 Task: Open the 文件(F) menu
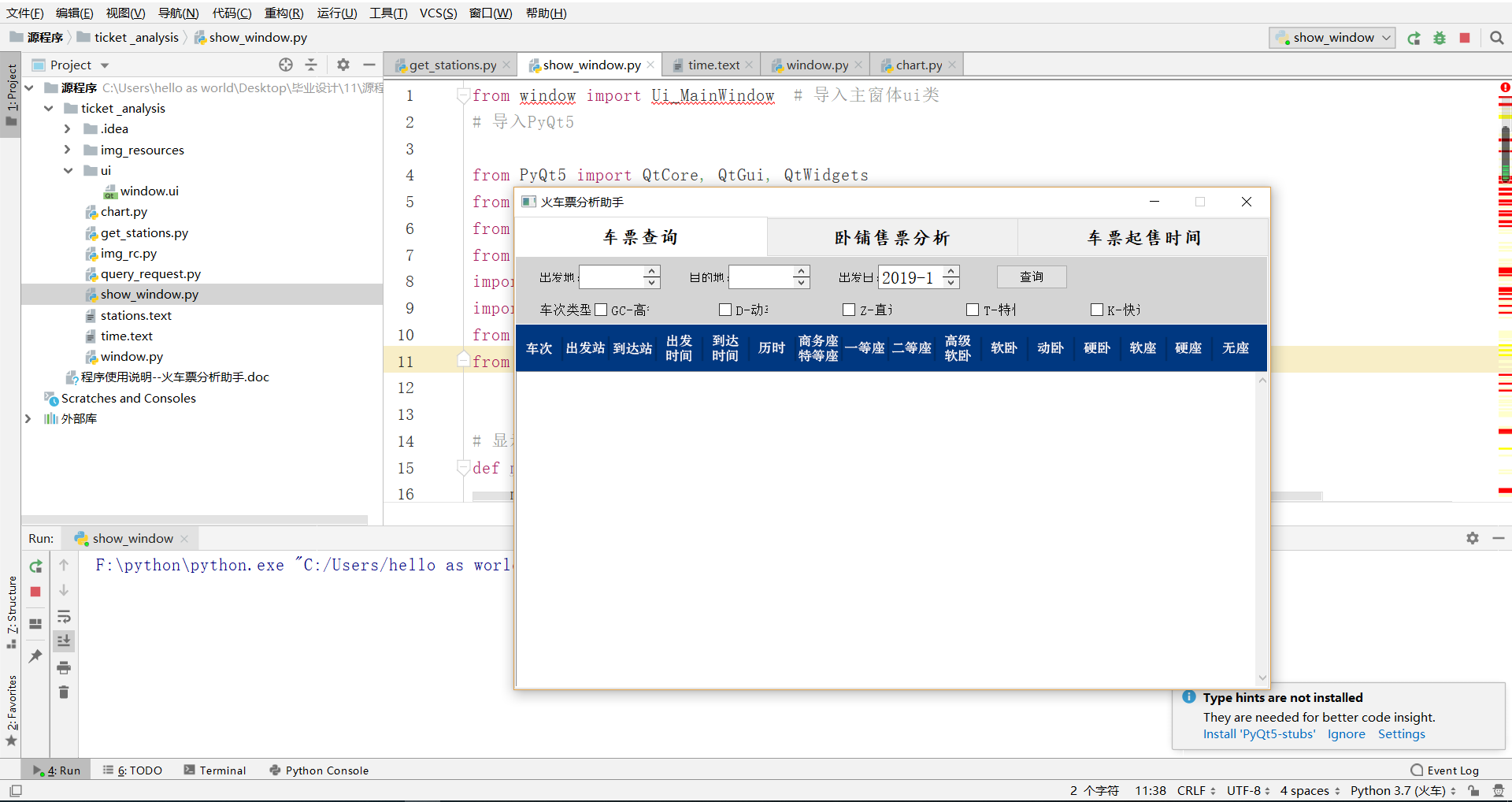pos(25,13)
